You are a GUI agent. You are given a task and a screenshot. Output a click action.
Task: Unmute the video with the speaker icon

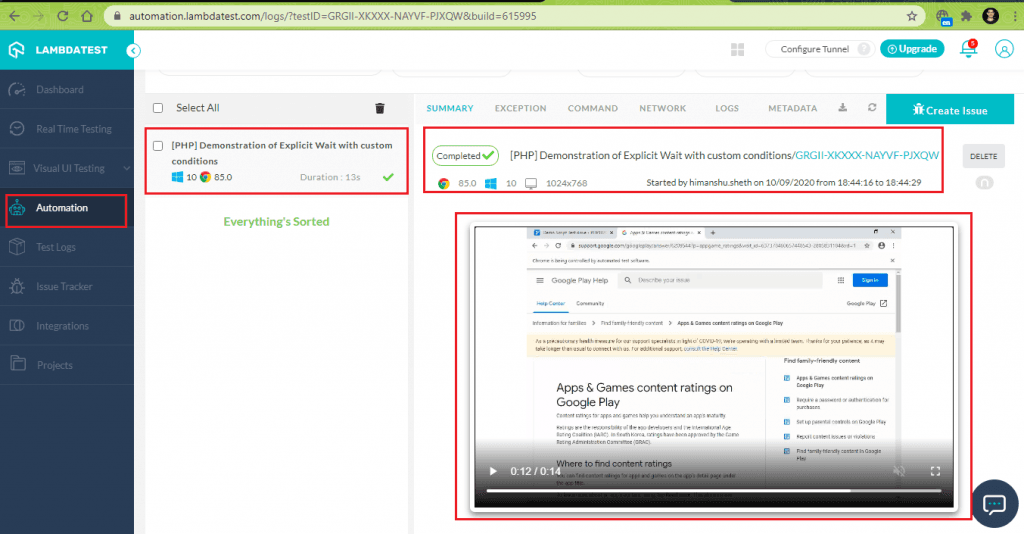pos(899,471)
